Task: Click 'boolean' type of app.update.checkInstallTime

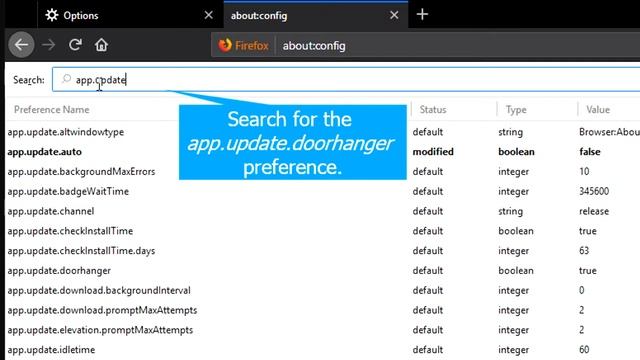Action: [x=516, y=231]
